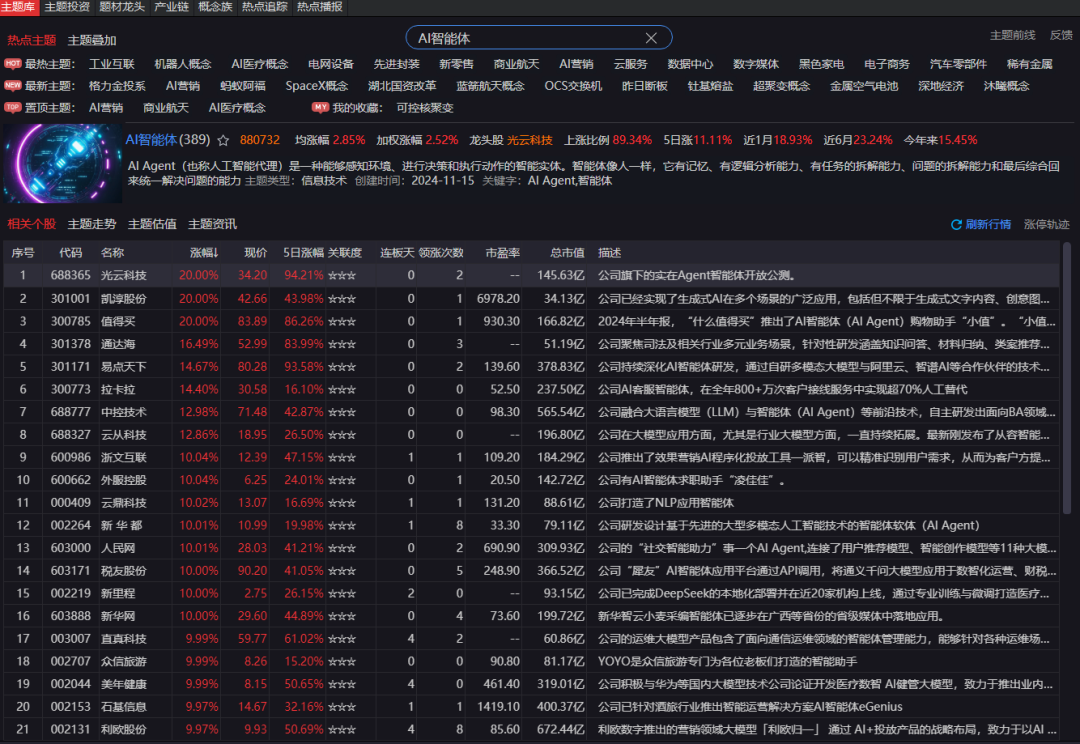Click the 反馈 link
The height and width of the screenshot is (744, 1080).
click(1061, 35)
